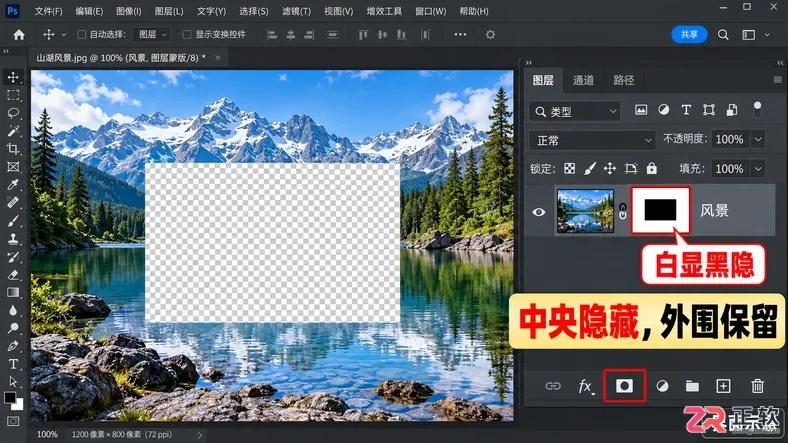The width and height of the screenshot is (788, 443).
Task: Click Add layer mask button
Action: (x=625, y=386)
